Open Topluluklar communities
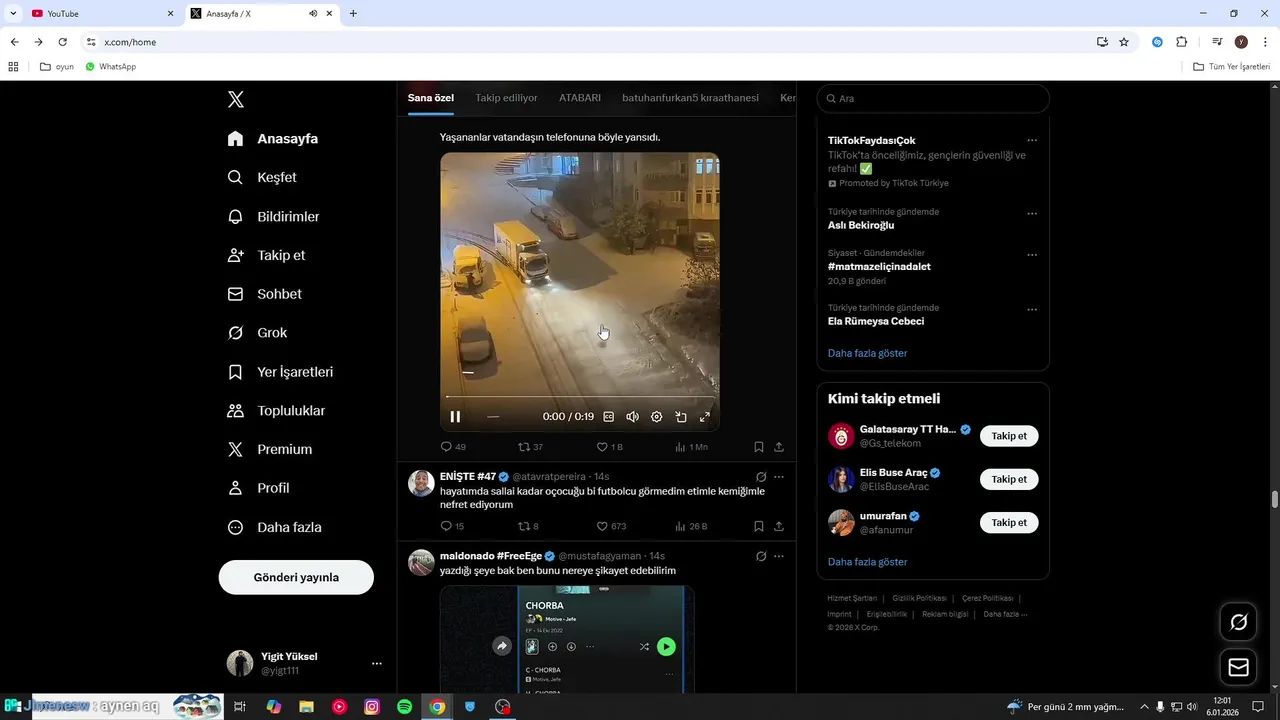 pyautogui.click(x=276, y=411)
